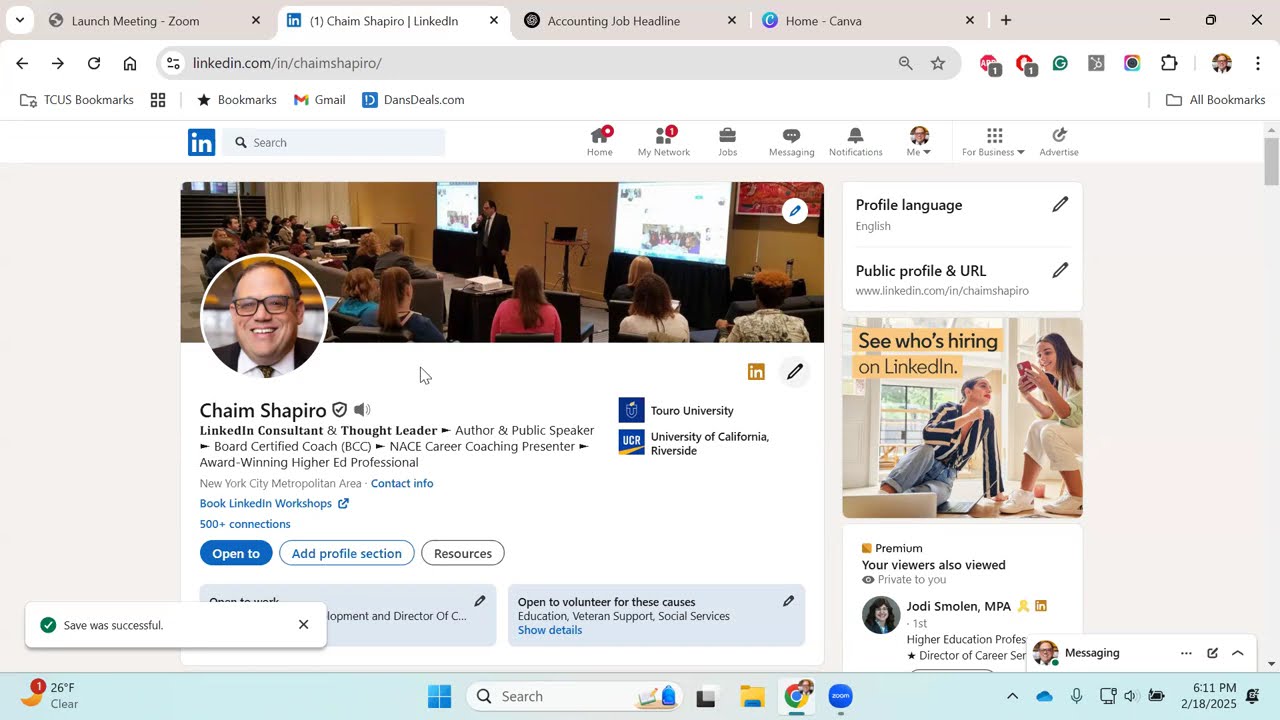Screen dimensions: 1280x720
Task: Play name pronunciation speaker icon
Action: [362, 410]
